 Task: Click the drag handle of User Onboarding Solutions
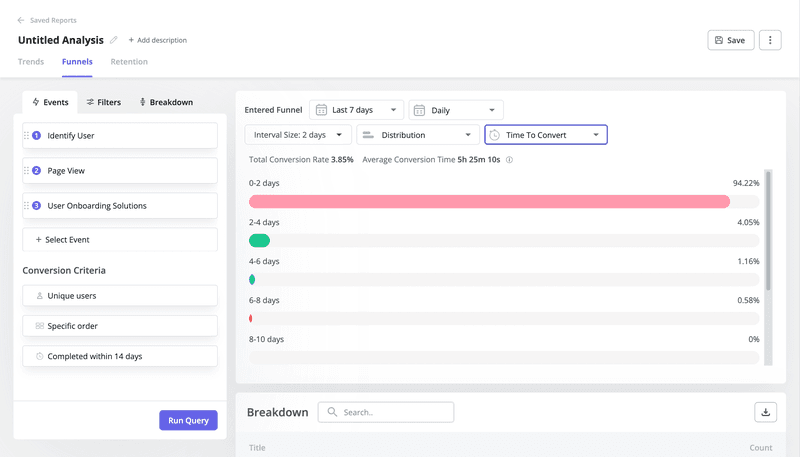point(27,206)
